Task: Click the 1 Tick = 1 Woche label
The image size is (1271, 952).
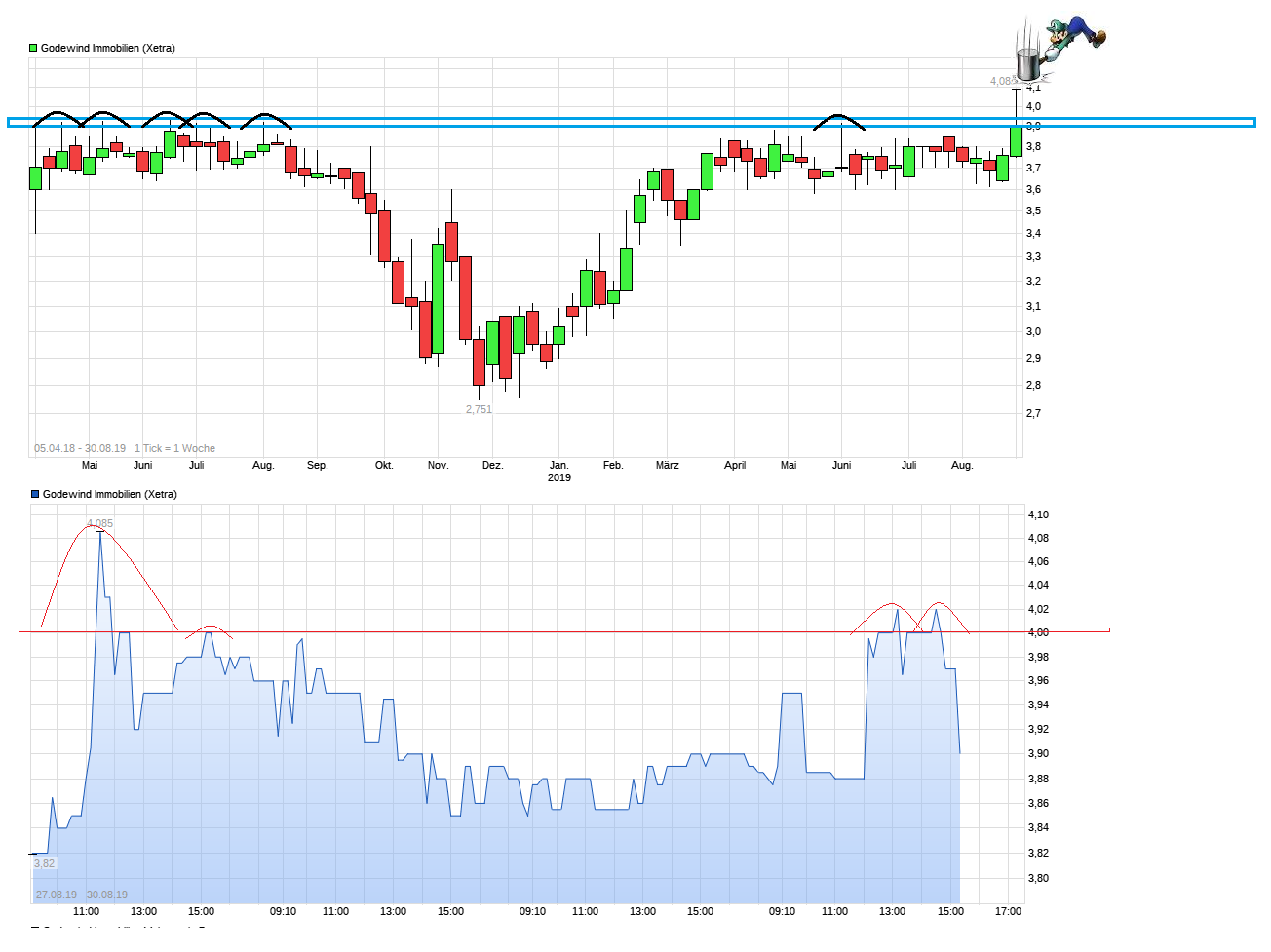Action: click(x=175, y=448)
